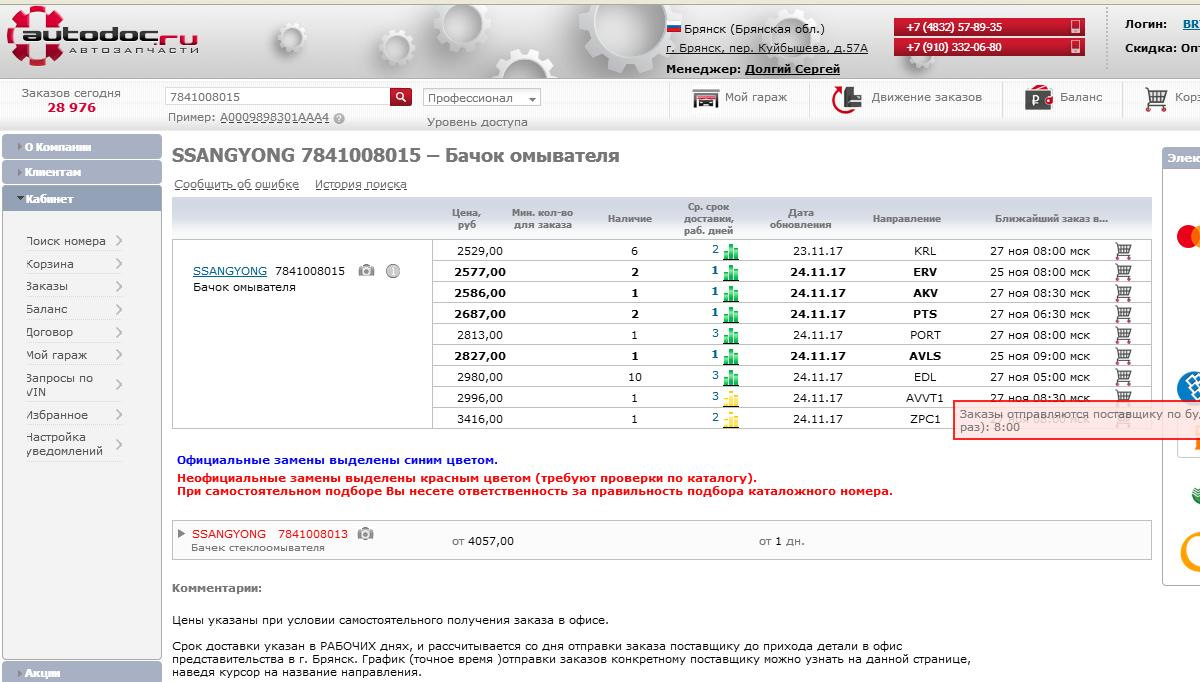1200x682 pixels.
Task: Click the info icon for part 7841008015
Action: point(393,271)
